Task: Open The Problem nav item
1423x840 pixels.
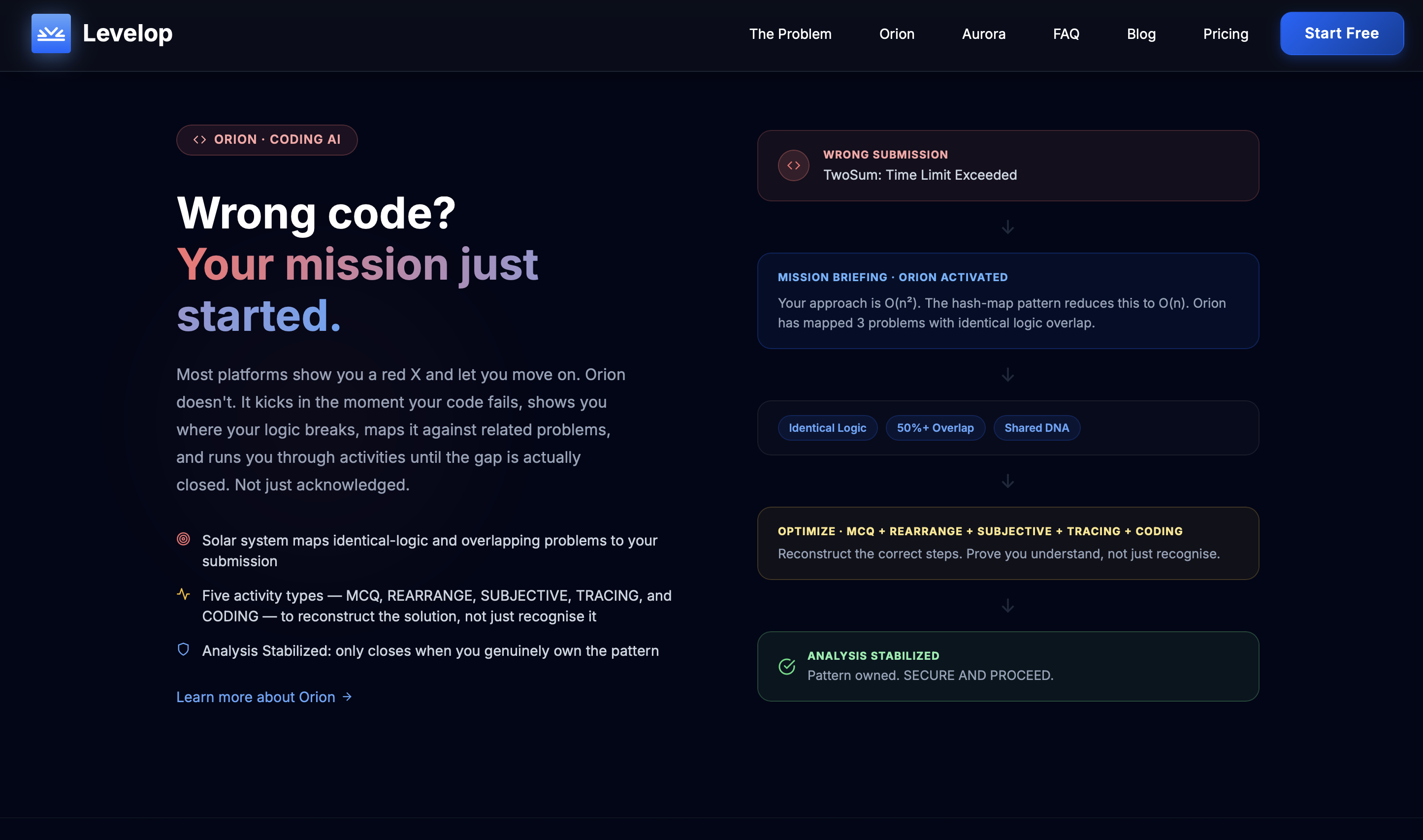Action: pyautogui.click(x=790, y=34)
